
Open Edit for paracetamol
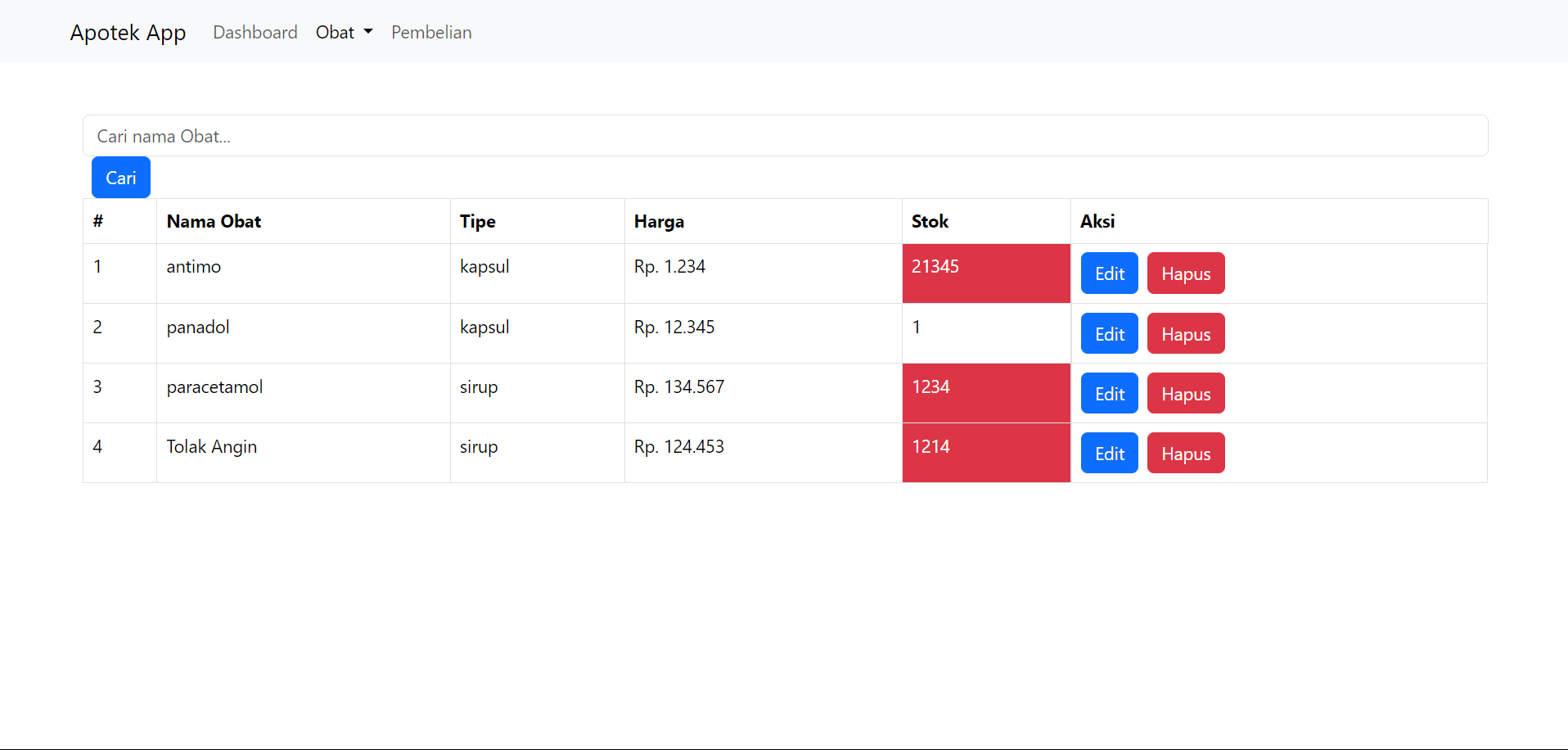pyautogui.click(x=1109, y=394)
